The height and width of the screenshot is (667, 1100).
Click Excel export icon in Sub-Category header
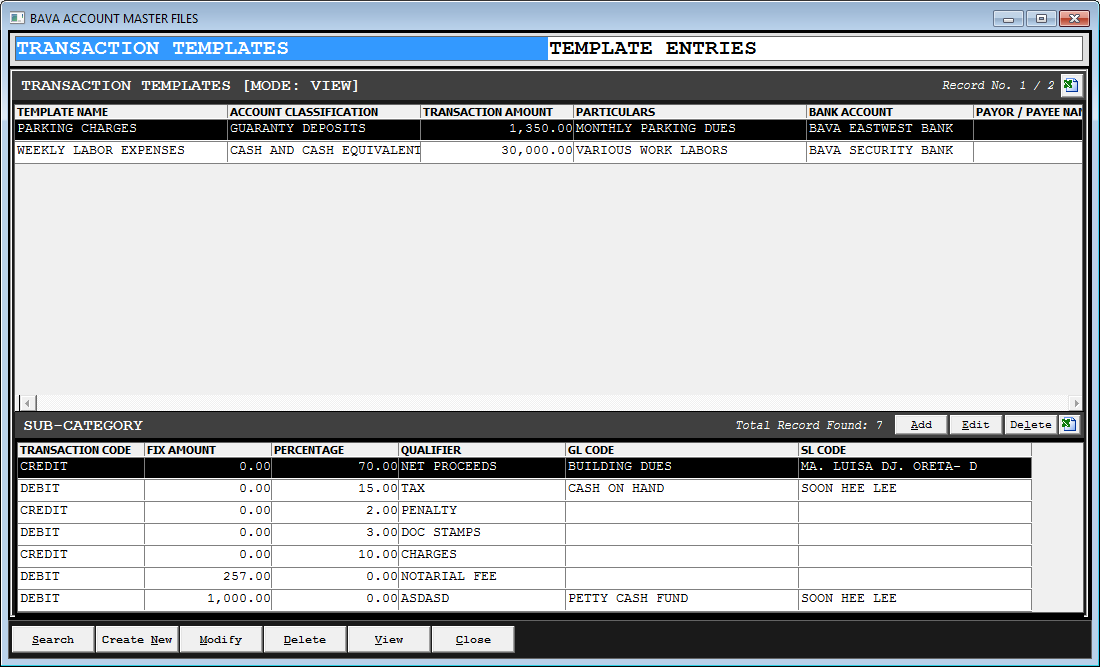point(1069,425)
